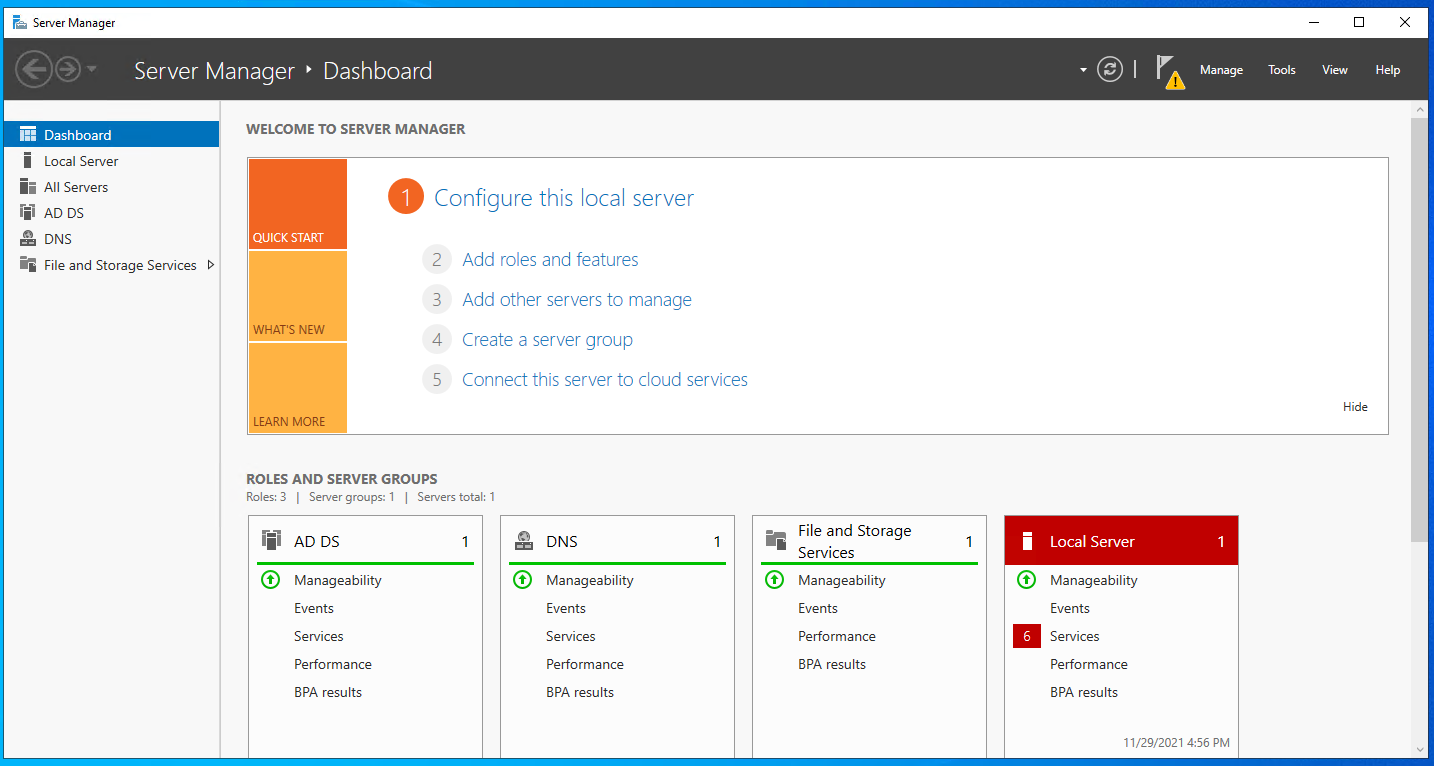Click the Local Server sidebar icon
This screenshot has width=1434, height=766.
pos(28,161)
